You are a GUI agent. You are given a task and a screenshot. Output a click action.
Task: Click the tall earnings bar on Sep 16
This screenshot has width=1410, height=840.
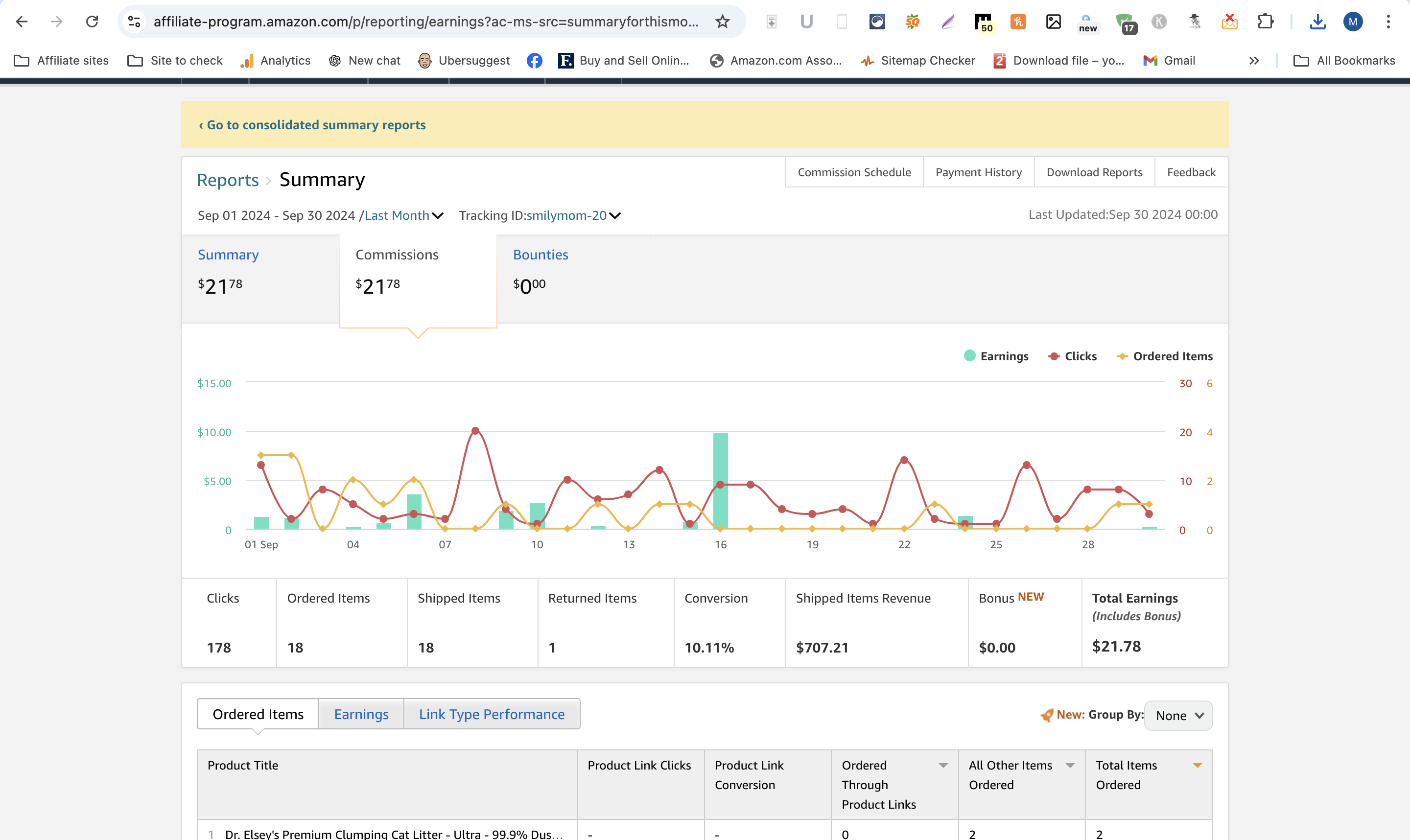(x=720, y=481)
